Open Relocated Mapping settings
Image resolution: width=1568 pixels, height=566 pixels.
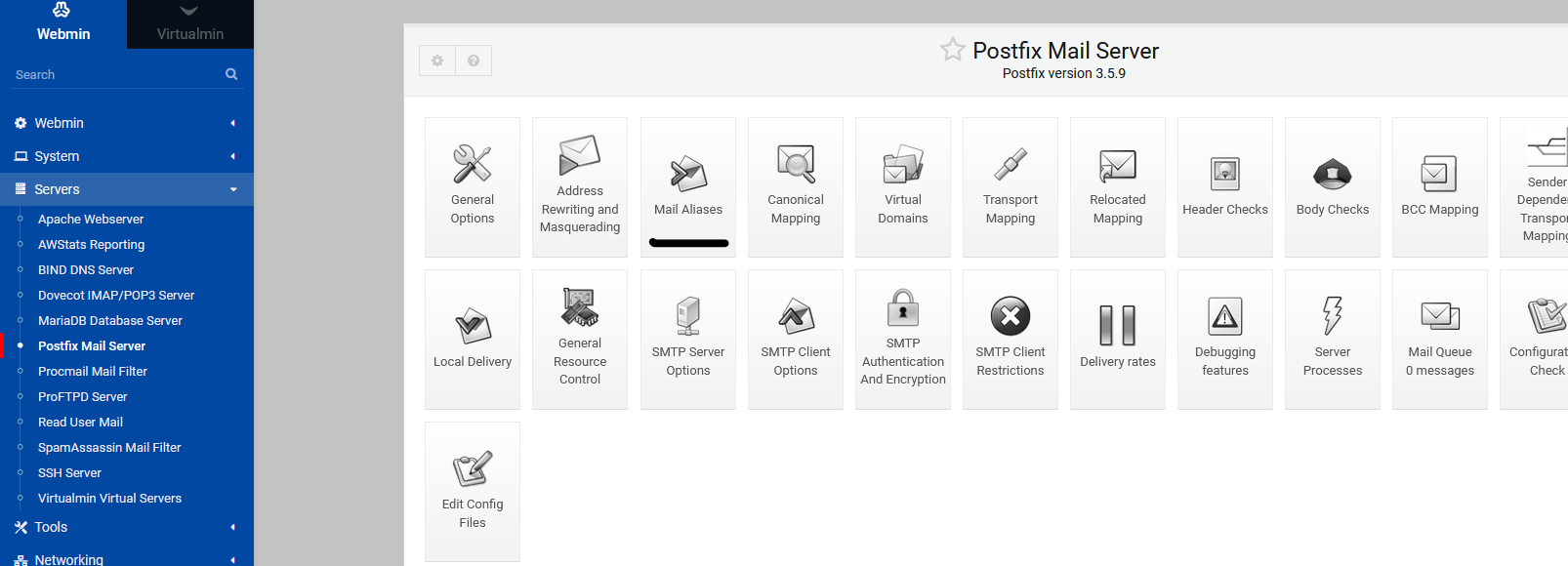point(1118,187)
